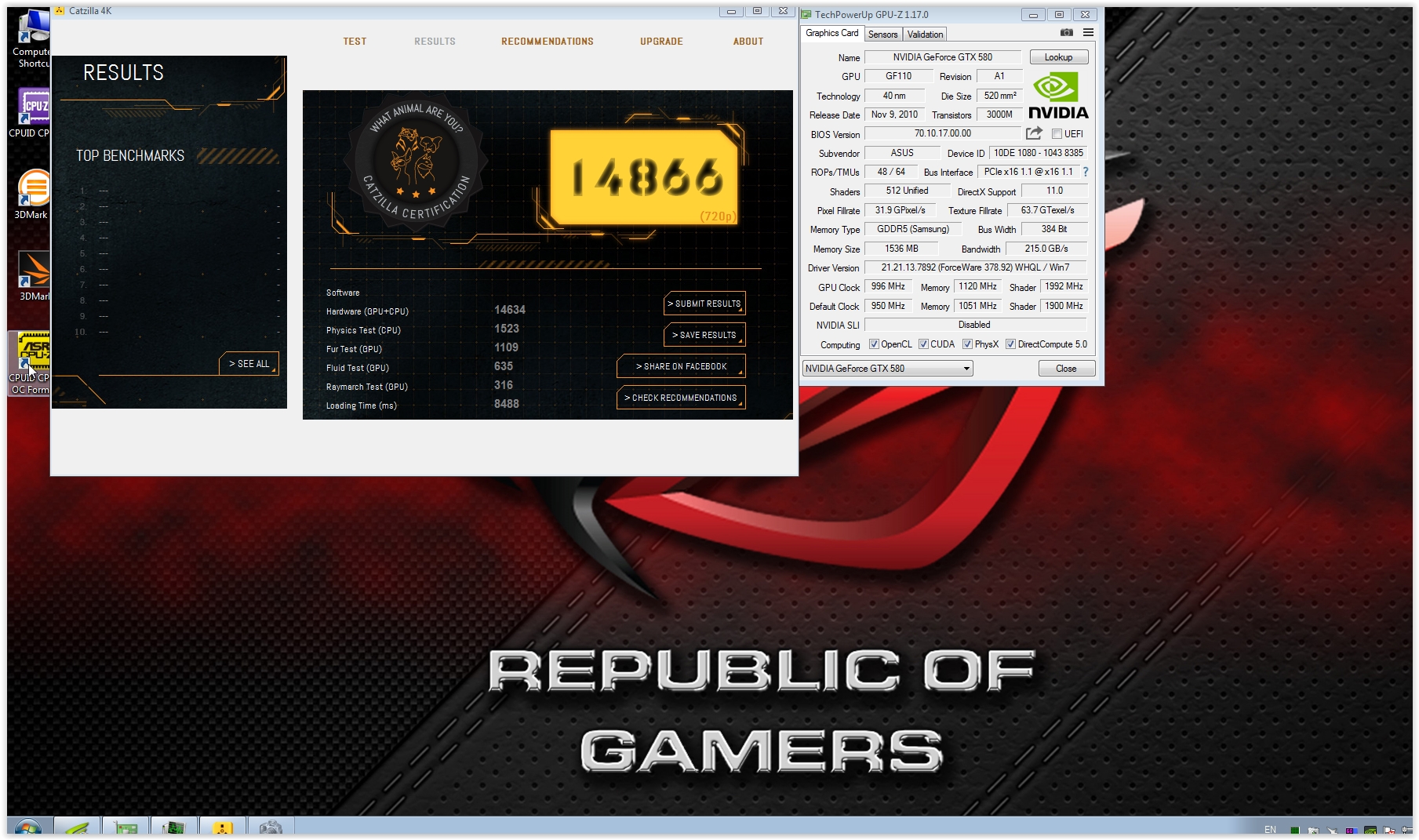Click the SUBMIT RESULTS button
This screenshot has width=1419, height=840.
click(x=704, y=304)
